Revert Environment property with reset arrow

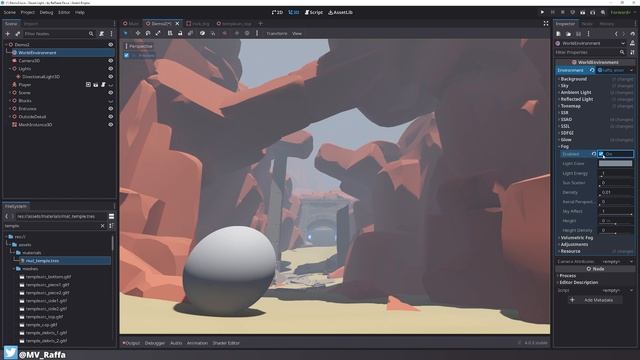pyautogui.click(x=592, y=70)
